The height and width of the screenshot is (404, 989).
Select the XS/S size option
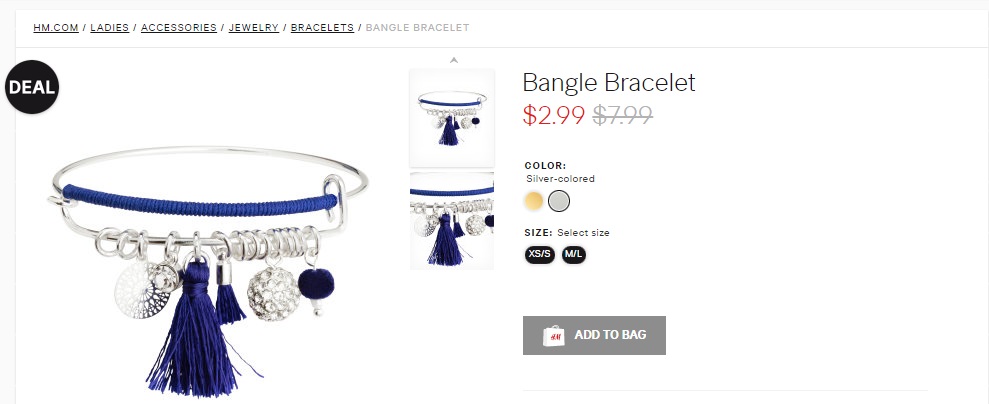(539, 255)
